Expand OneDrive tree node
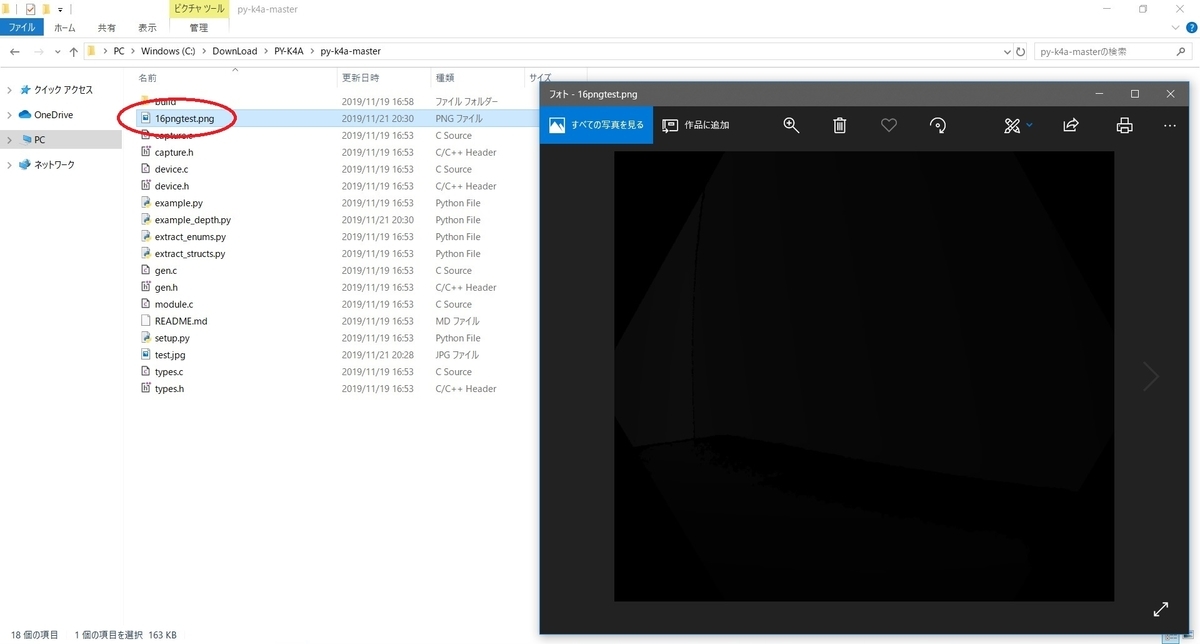 click(10, 115)
